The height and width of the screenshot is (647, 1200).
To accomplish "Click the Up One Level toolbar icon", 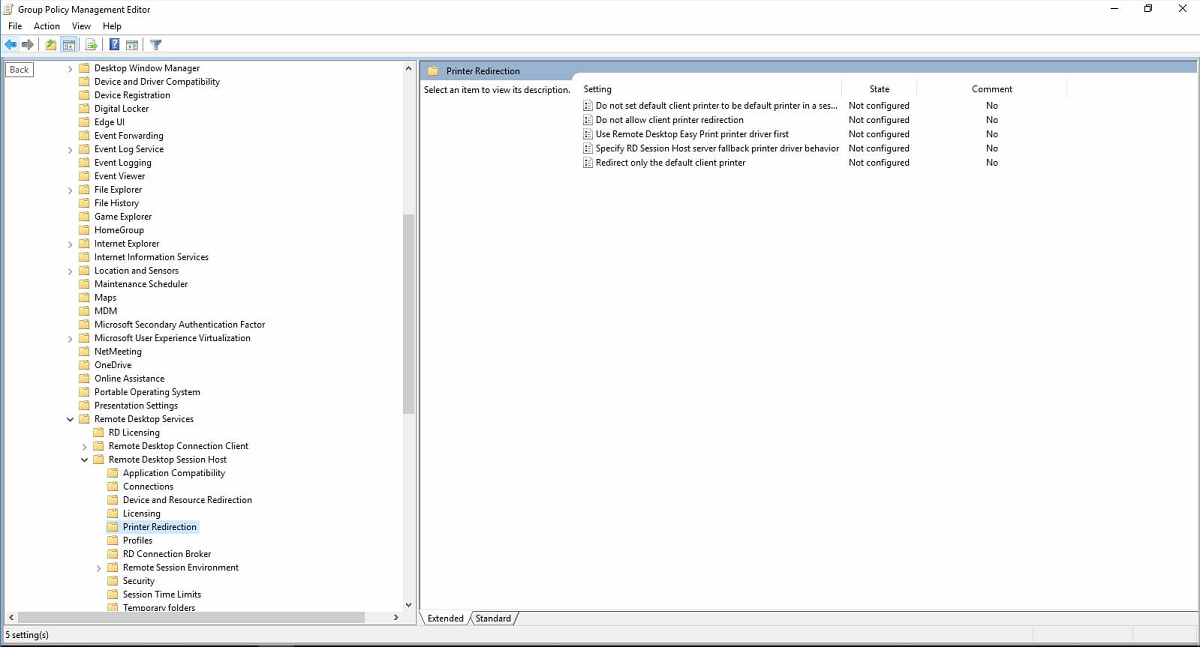I will (49, 44).
